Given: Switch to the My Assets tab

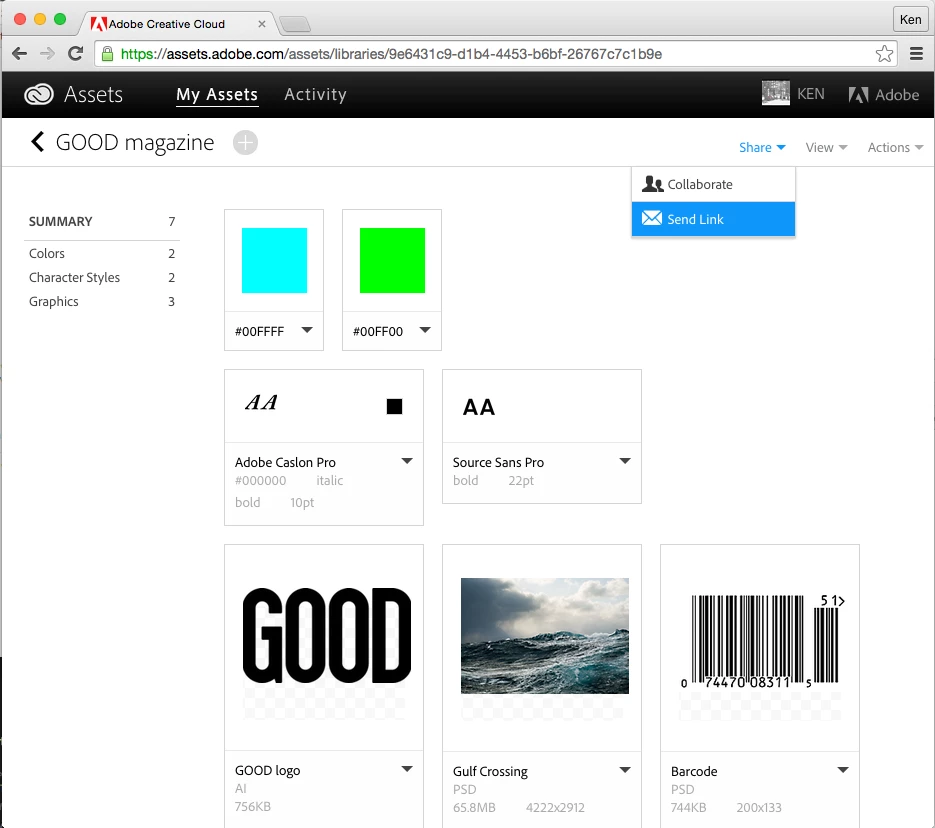Looking at the screenshot, I should tap(217, 94).
